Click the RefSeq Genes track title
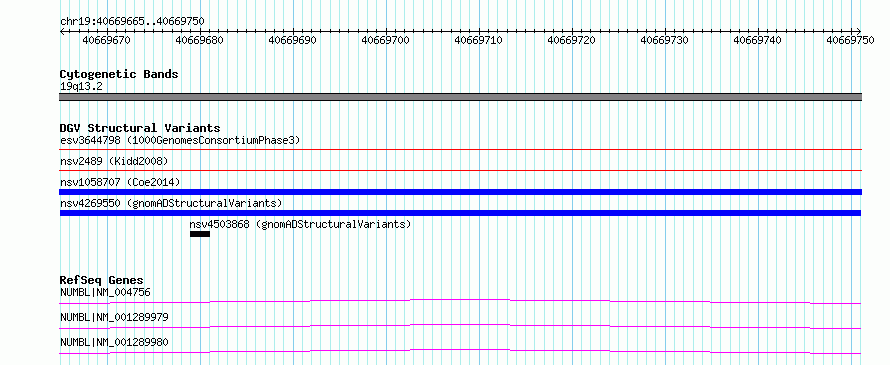The width and height of the screenshot is (890, 365). [102, 280]
